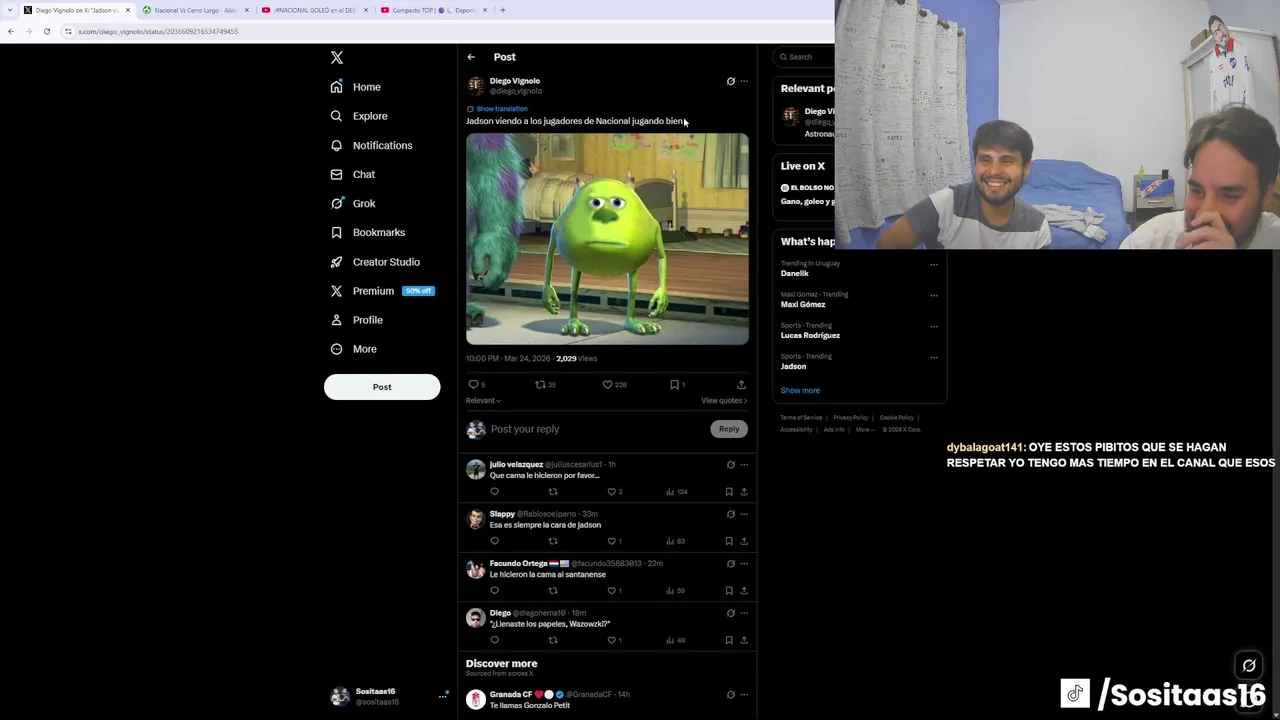Open the Danelik trending topic
Viewport: 1280px width, 720px height.
795,274
